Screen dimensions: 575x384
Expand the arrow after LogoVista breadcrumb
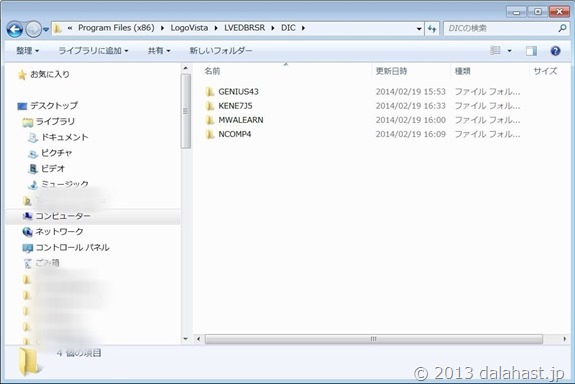pos(216,28)
